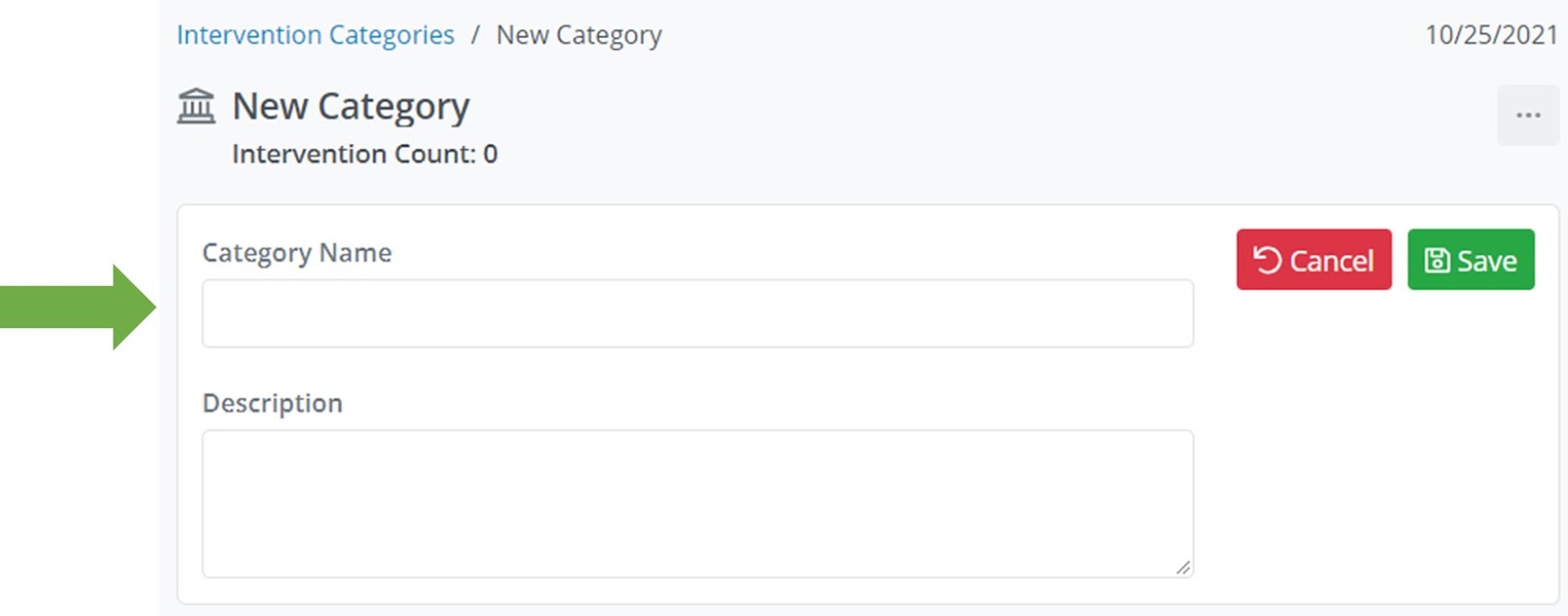The width and height of the screenshot is (1568, 616).
Task: Click the floppy disk icon on Save
Action: click(1437, 261)
